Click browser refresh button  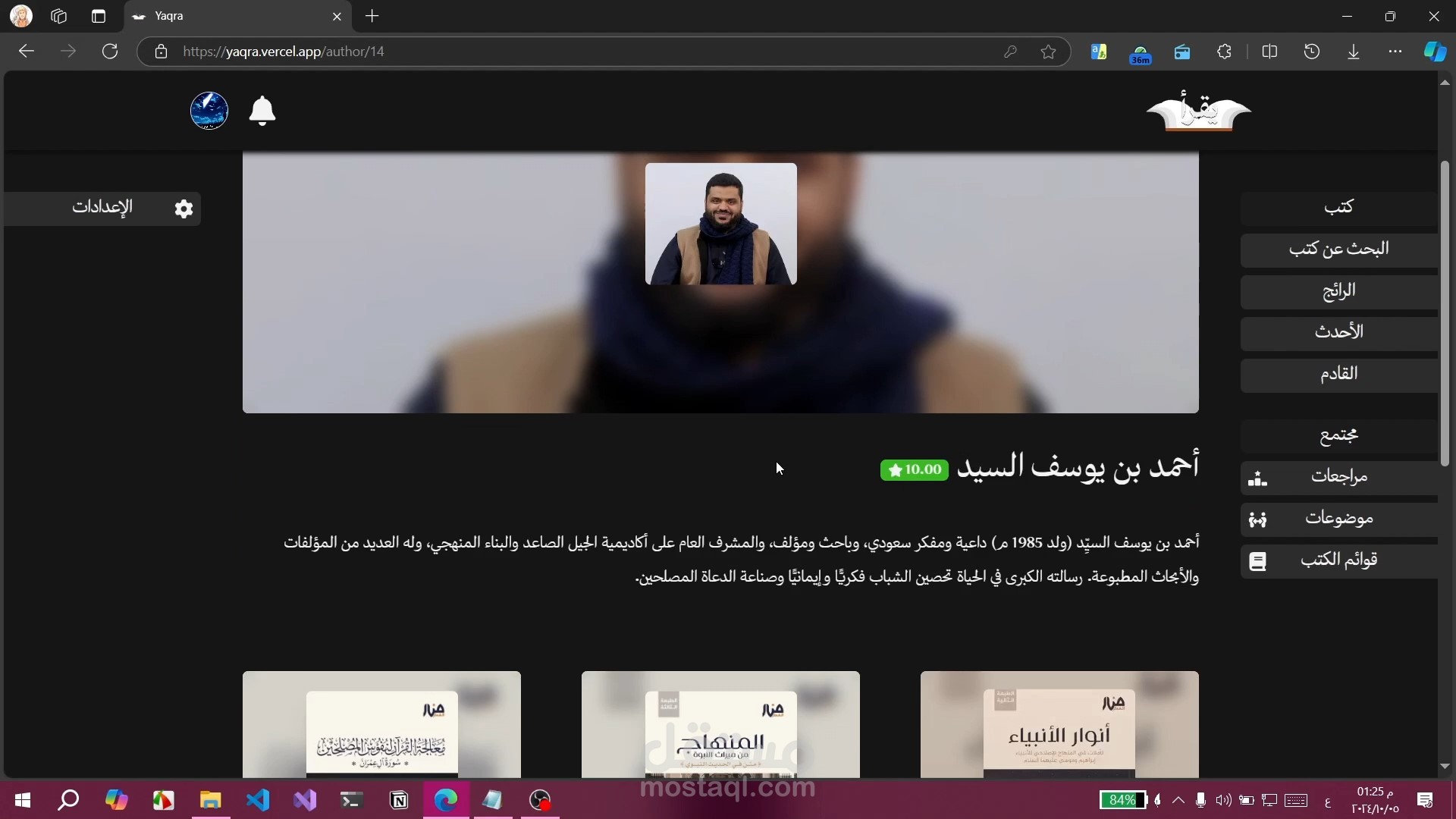pyautogui.click(x=110, y=52)
